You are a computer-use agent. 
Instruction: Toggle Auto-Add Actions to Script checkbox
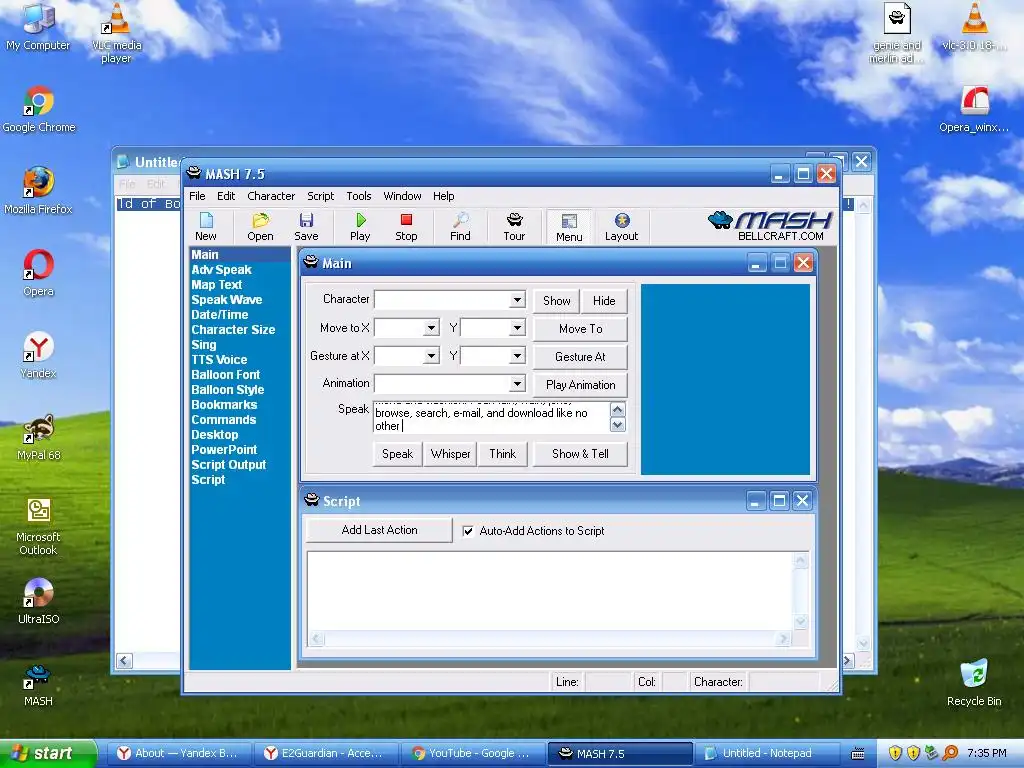click(468, 531)
